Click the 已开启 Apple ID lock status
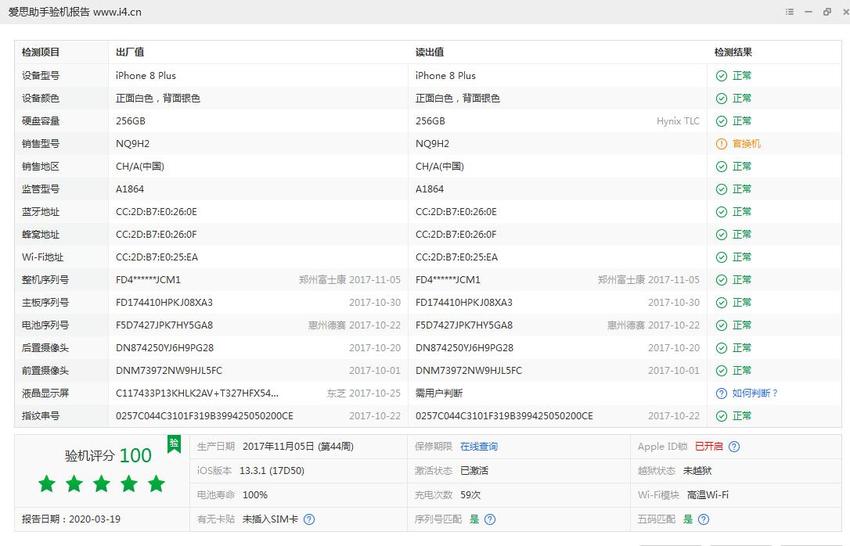 coord(709,447)
